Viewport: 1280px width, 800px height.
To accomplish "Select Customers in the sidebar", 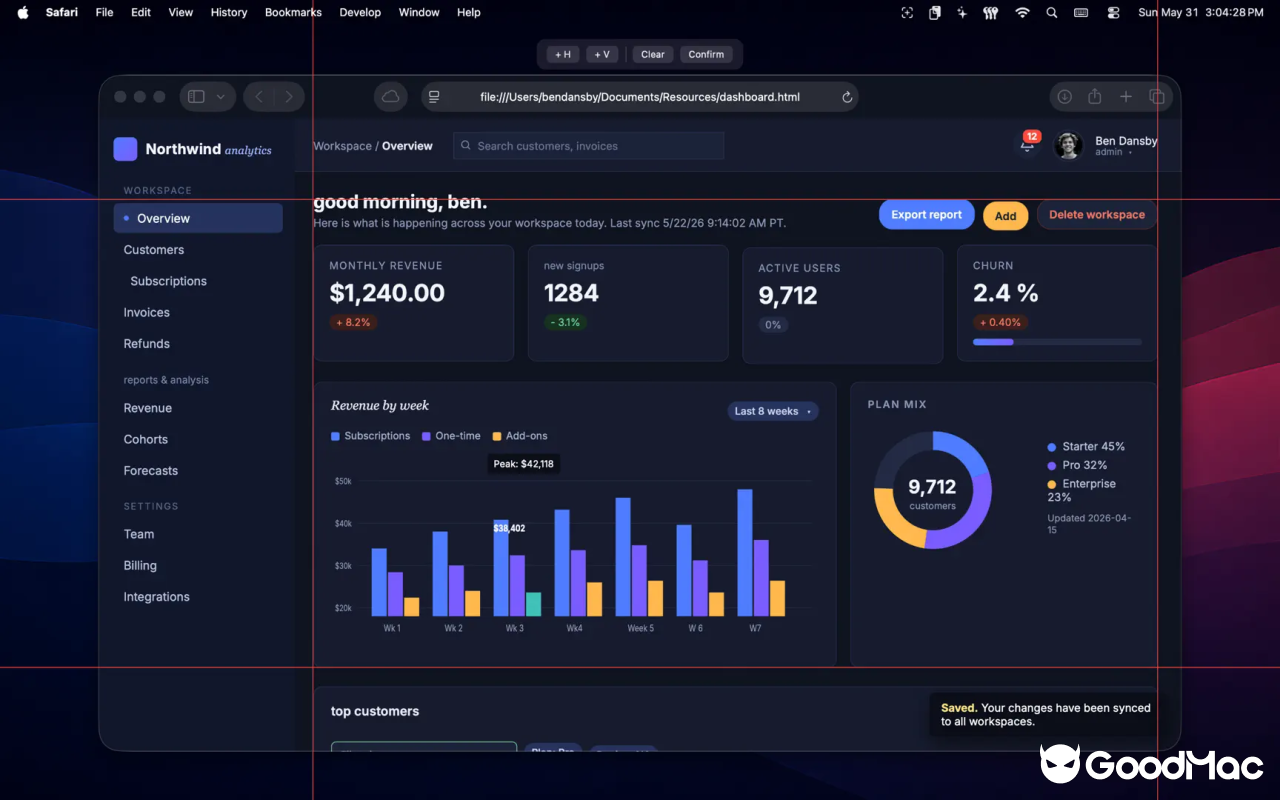I will tap(154, 250).
